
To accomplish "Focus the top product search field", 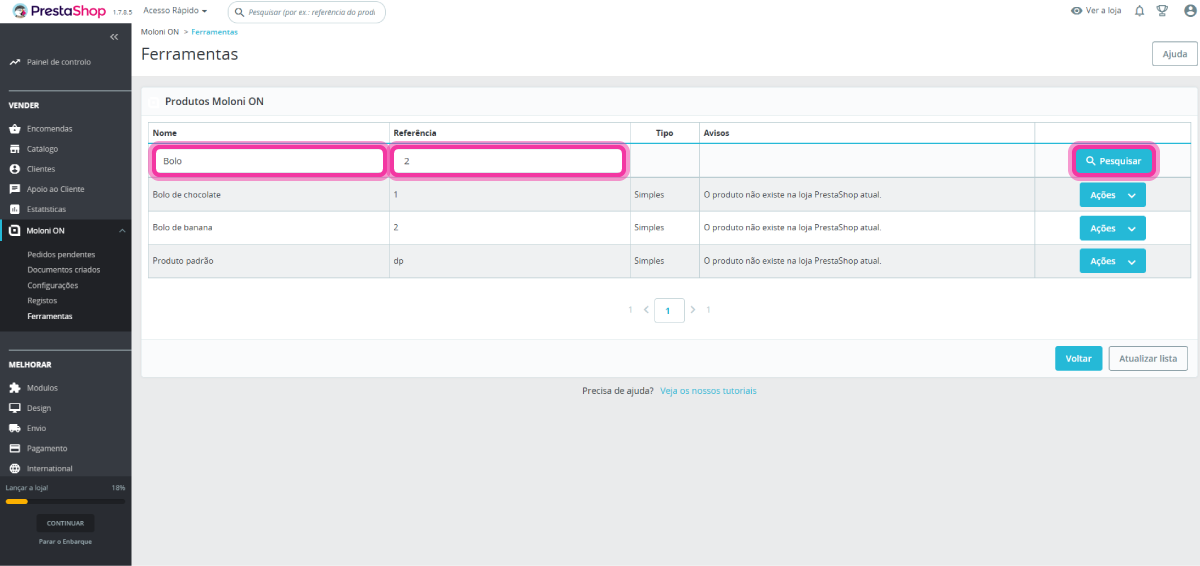I will coord(306,12).
